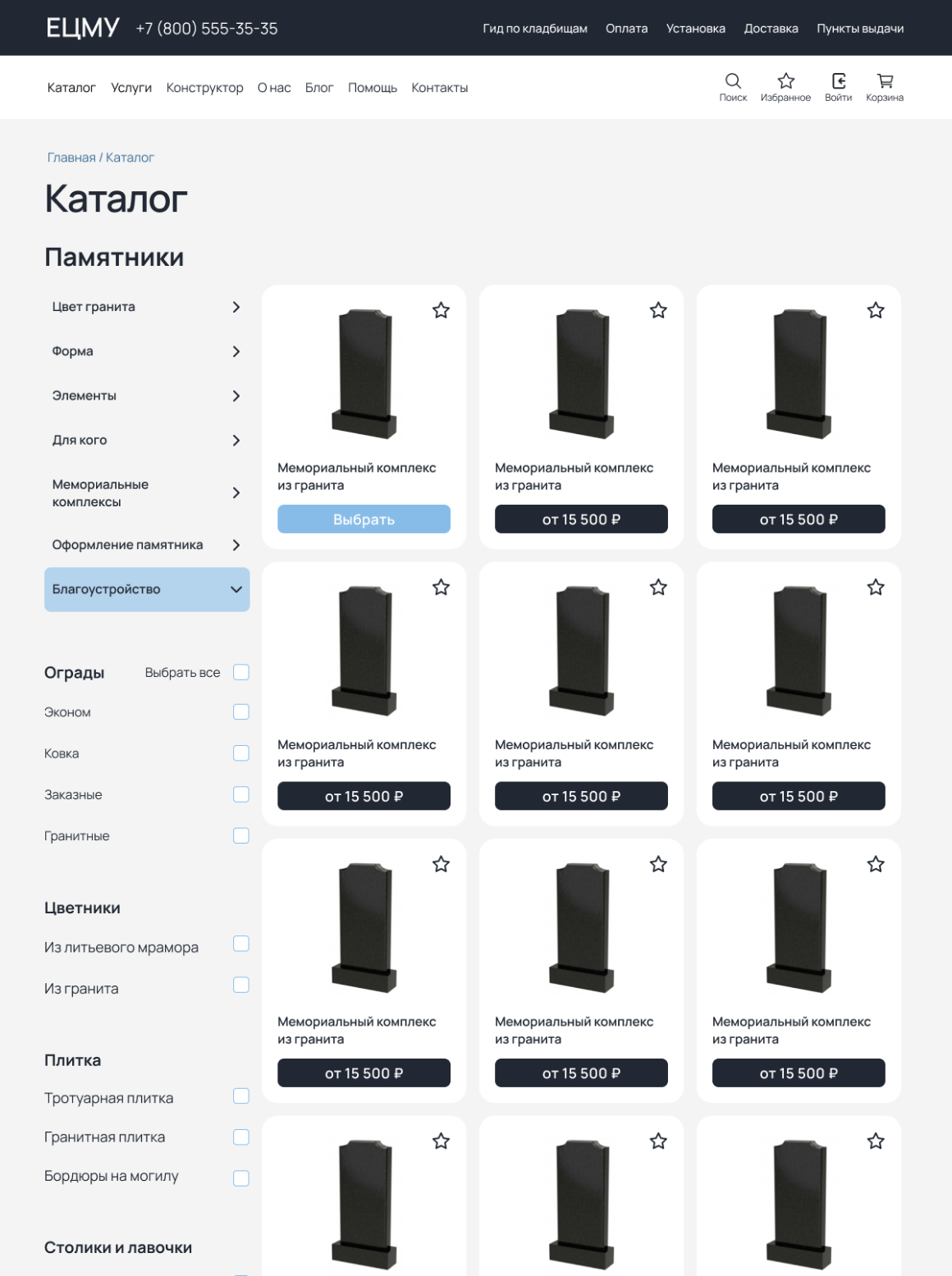Star the left card in bottom row
The image size is (952, 1276).
click(x=441, y=1141)
